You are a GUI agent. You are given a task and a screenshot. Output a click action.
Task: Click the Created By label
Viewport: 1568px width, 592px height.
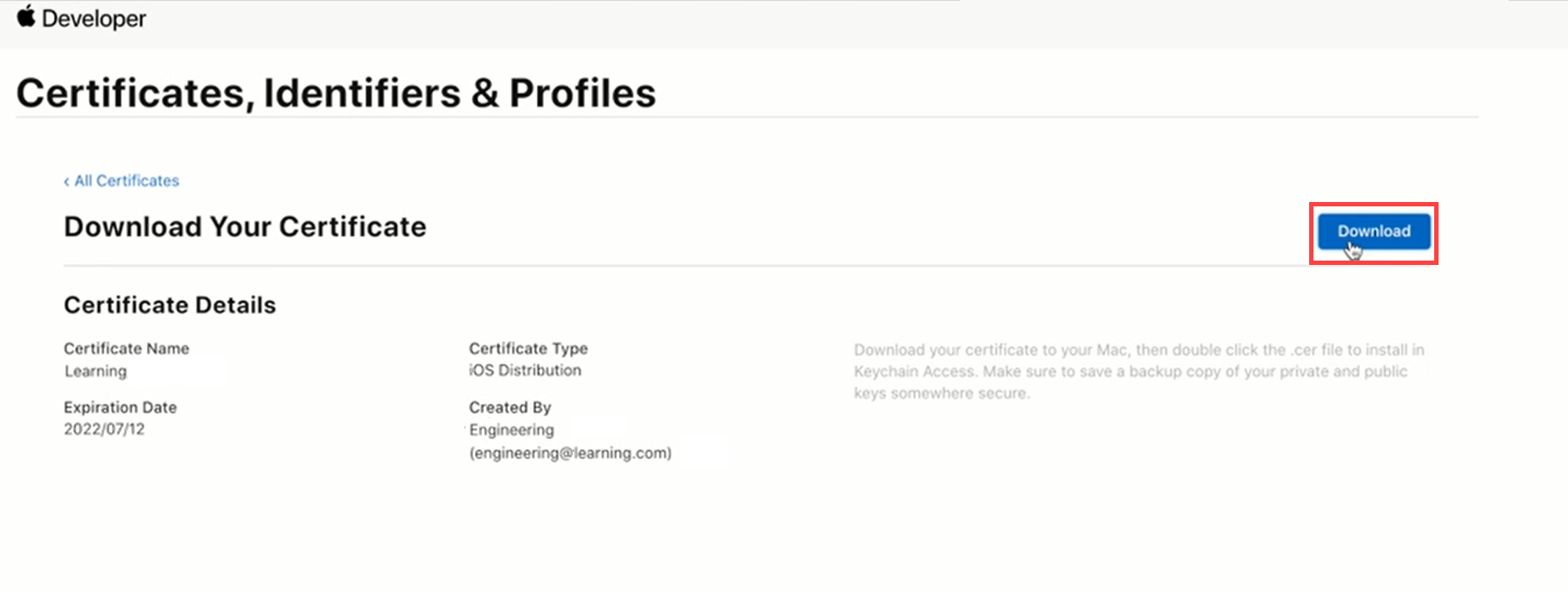point(509,407)
